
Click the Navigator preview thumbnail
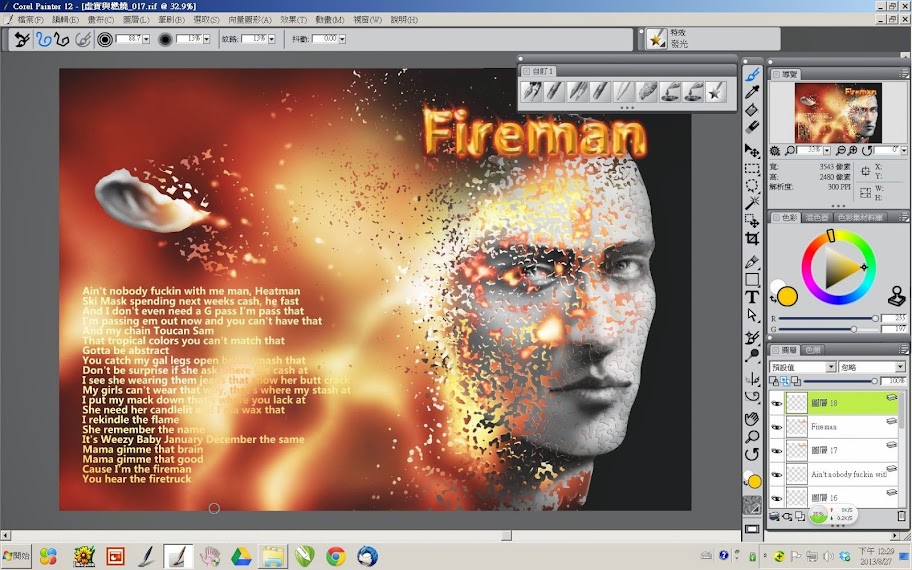point(838,112)
